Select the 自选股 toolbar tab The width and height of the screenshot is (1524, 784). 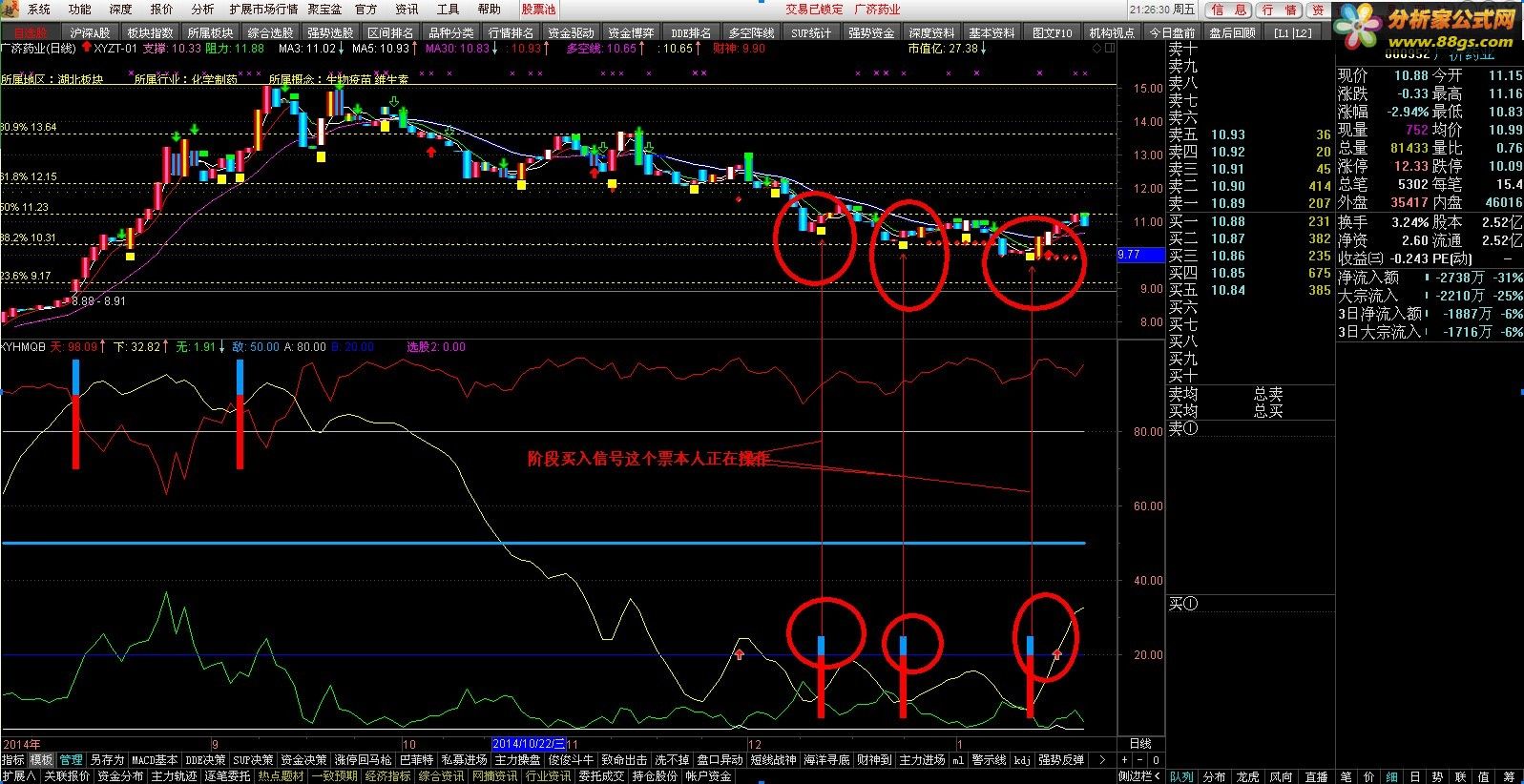[30, 32]
